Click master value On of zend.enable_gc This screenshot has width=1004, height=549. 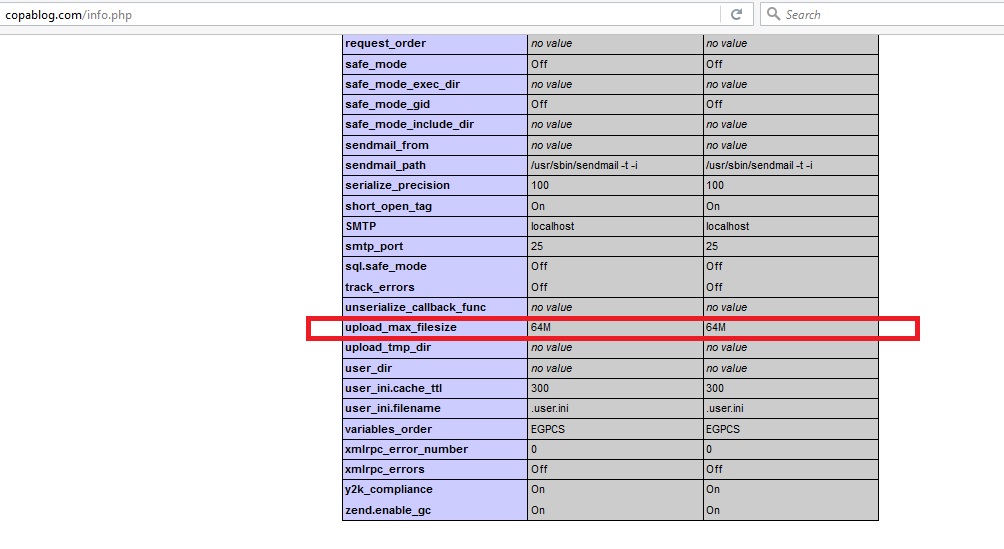713,511
